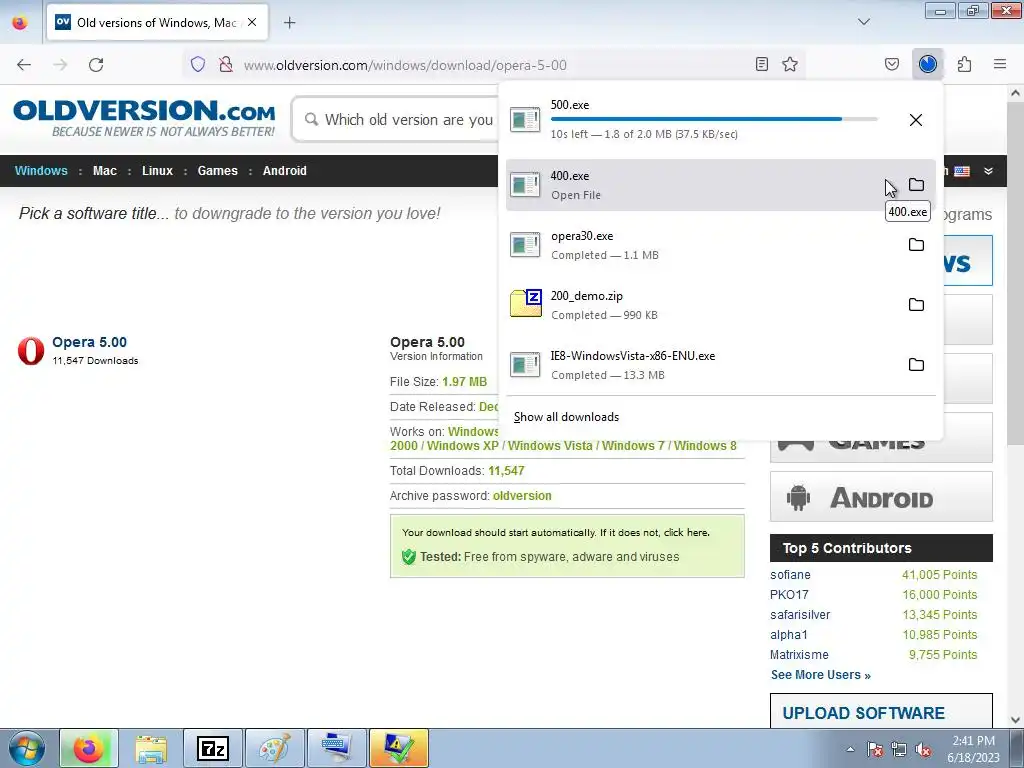1024x768 pixels.
Task: Open contributor PKO17 profile
Action: point(789,595)
